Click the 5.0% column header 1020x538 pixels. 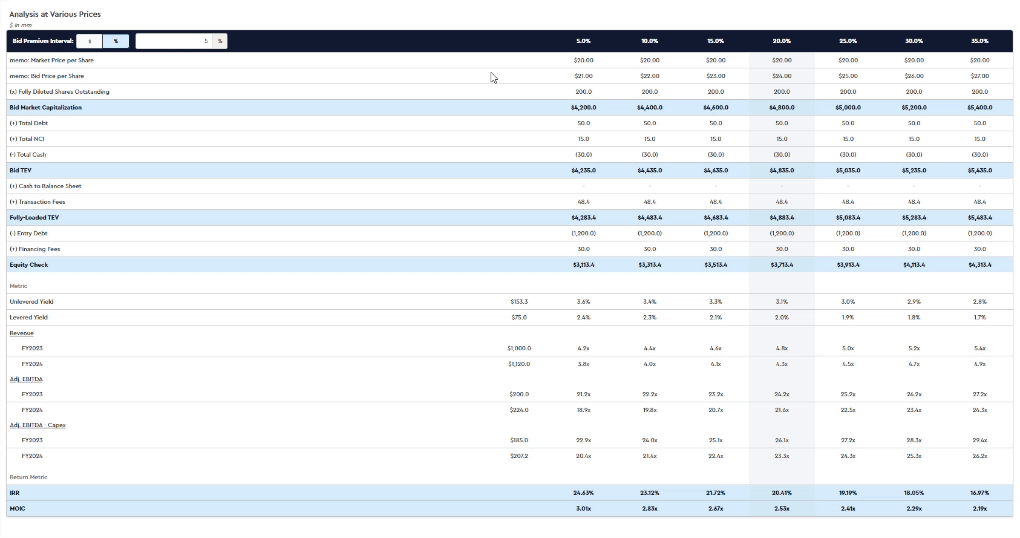pos(584,41)
